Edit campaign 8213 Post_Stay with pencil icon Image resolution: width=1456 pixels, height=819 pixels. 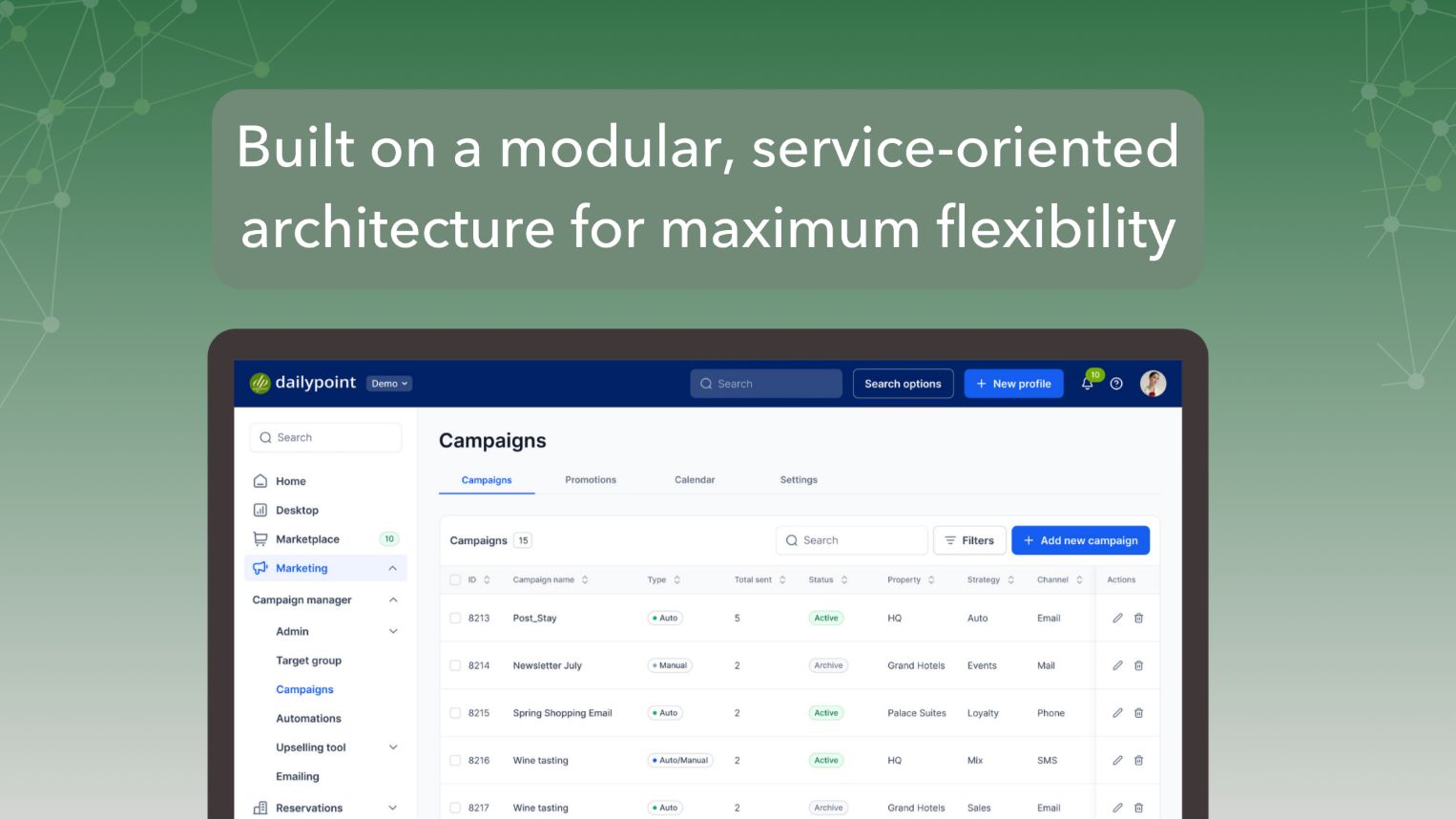1117,618
